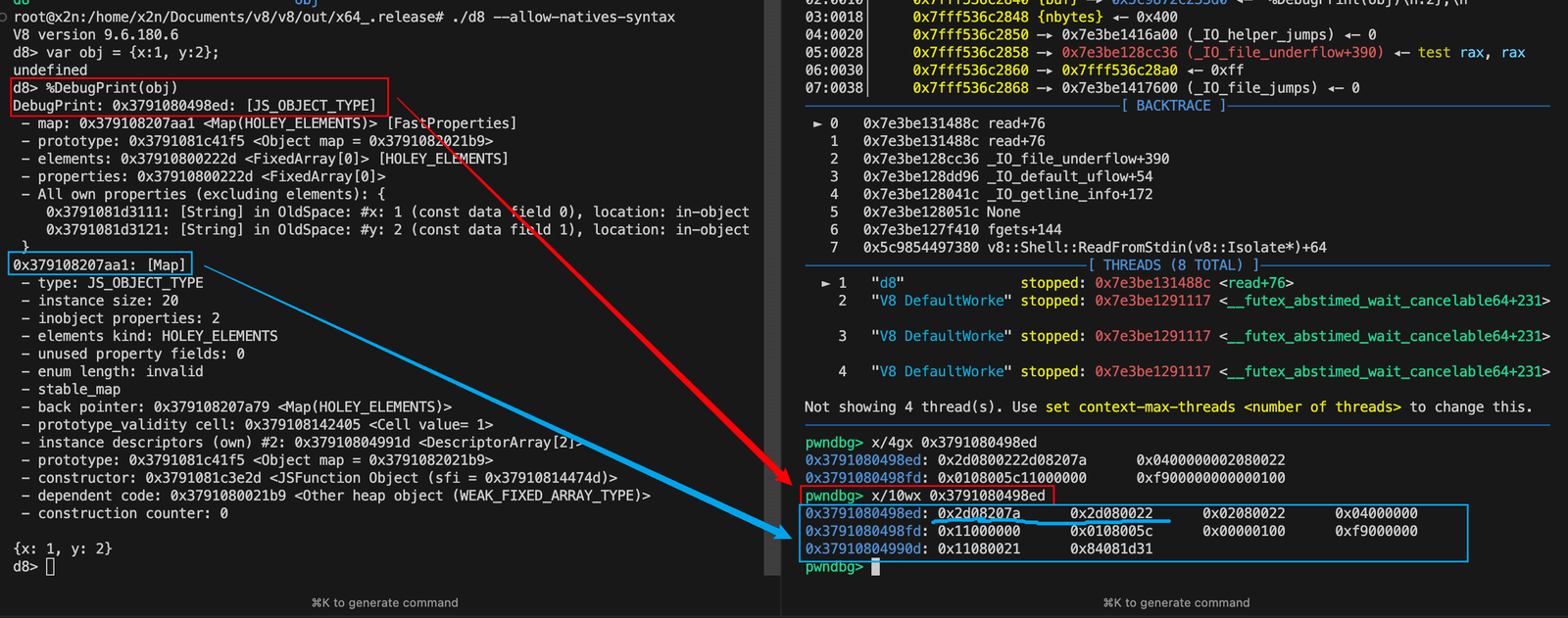Click the BACKTRACE section header
This screenshot has height=618, width=1568.
[x=1173, y=106]
